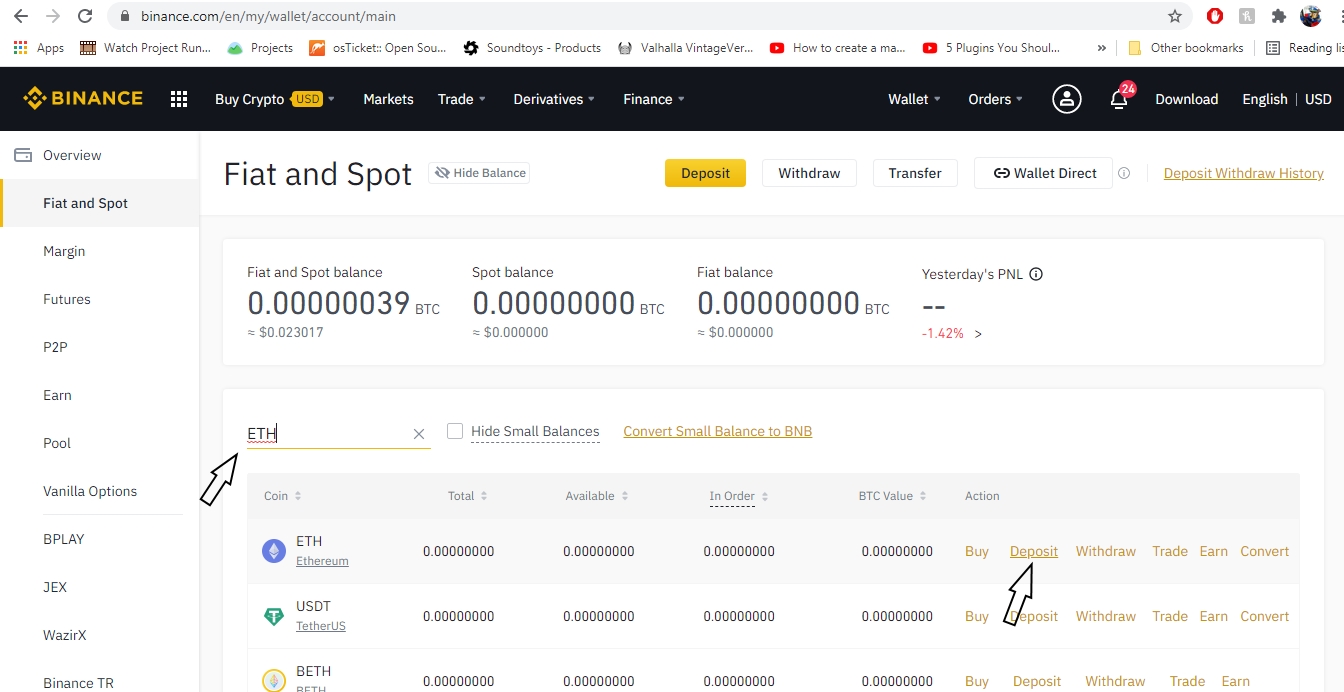Clear the ETH search with X icon
This screenshot has width=1344, height=692.
pos(419,434)
